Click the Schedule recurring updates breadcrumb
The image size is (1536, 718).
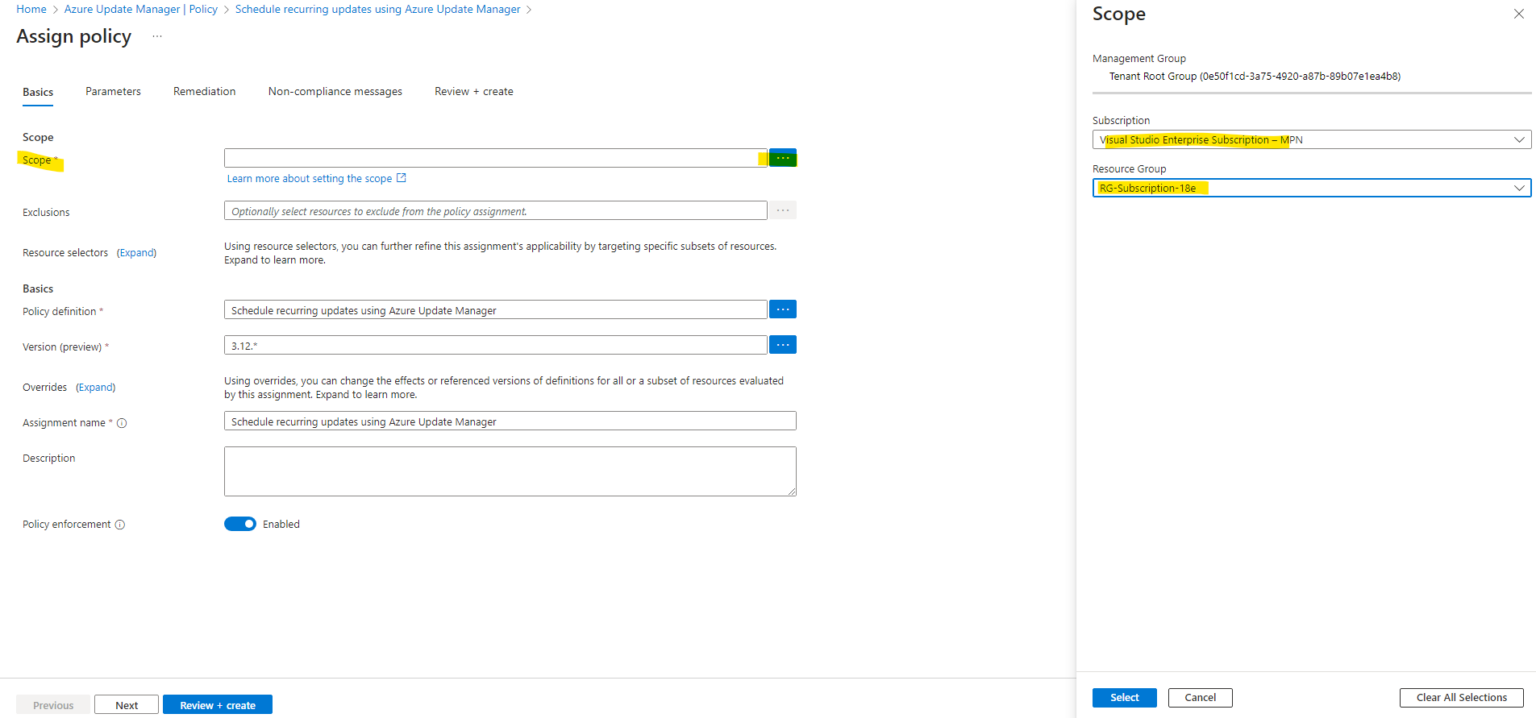378,9
